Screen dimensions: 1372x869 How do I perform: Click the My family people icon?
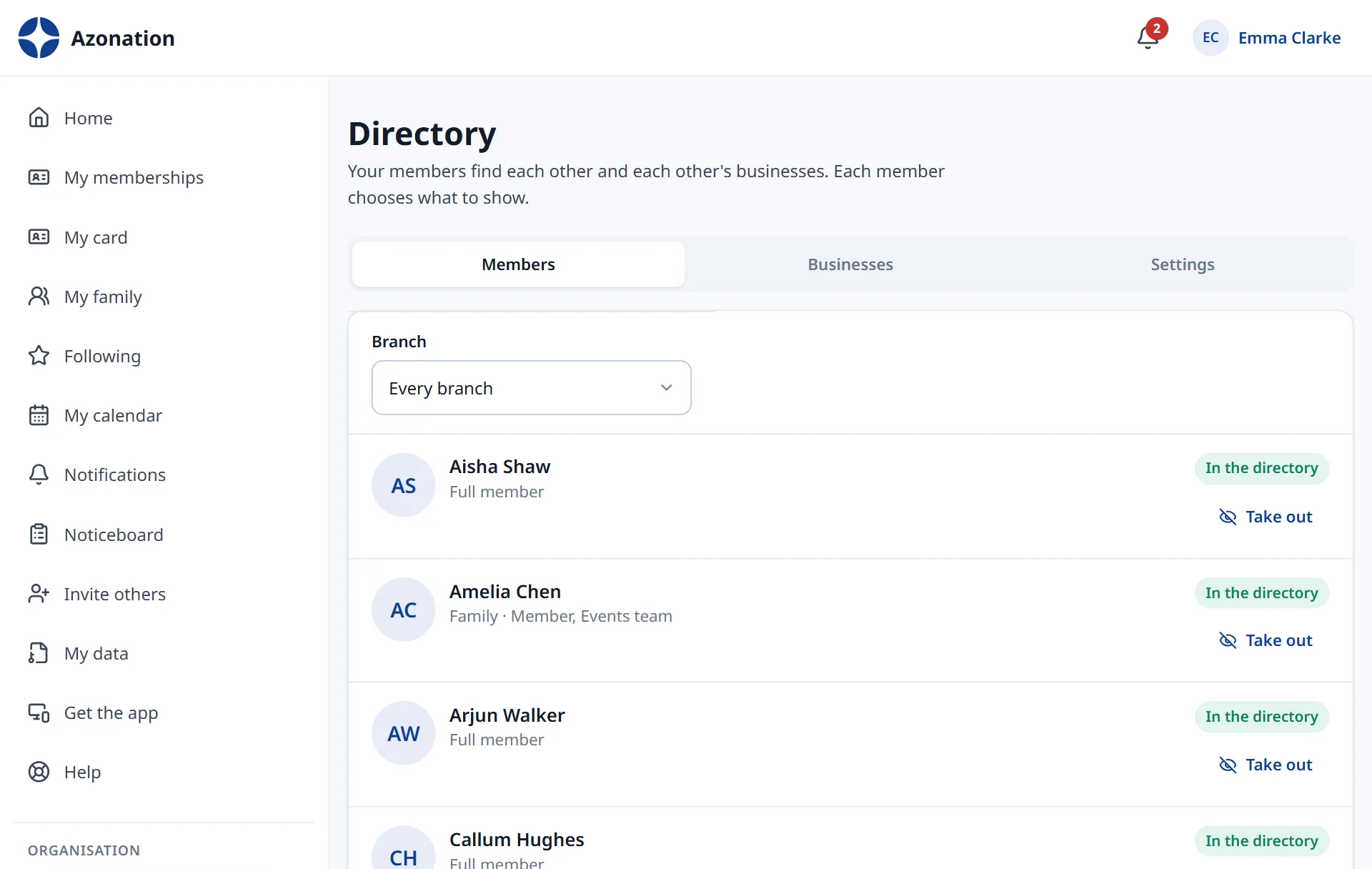pyautogui.click(x=39, y=297)
